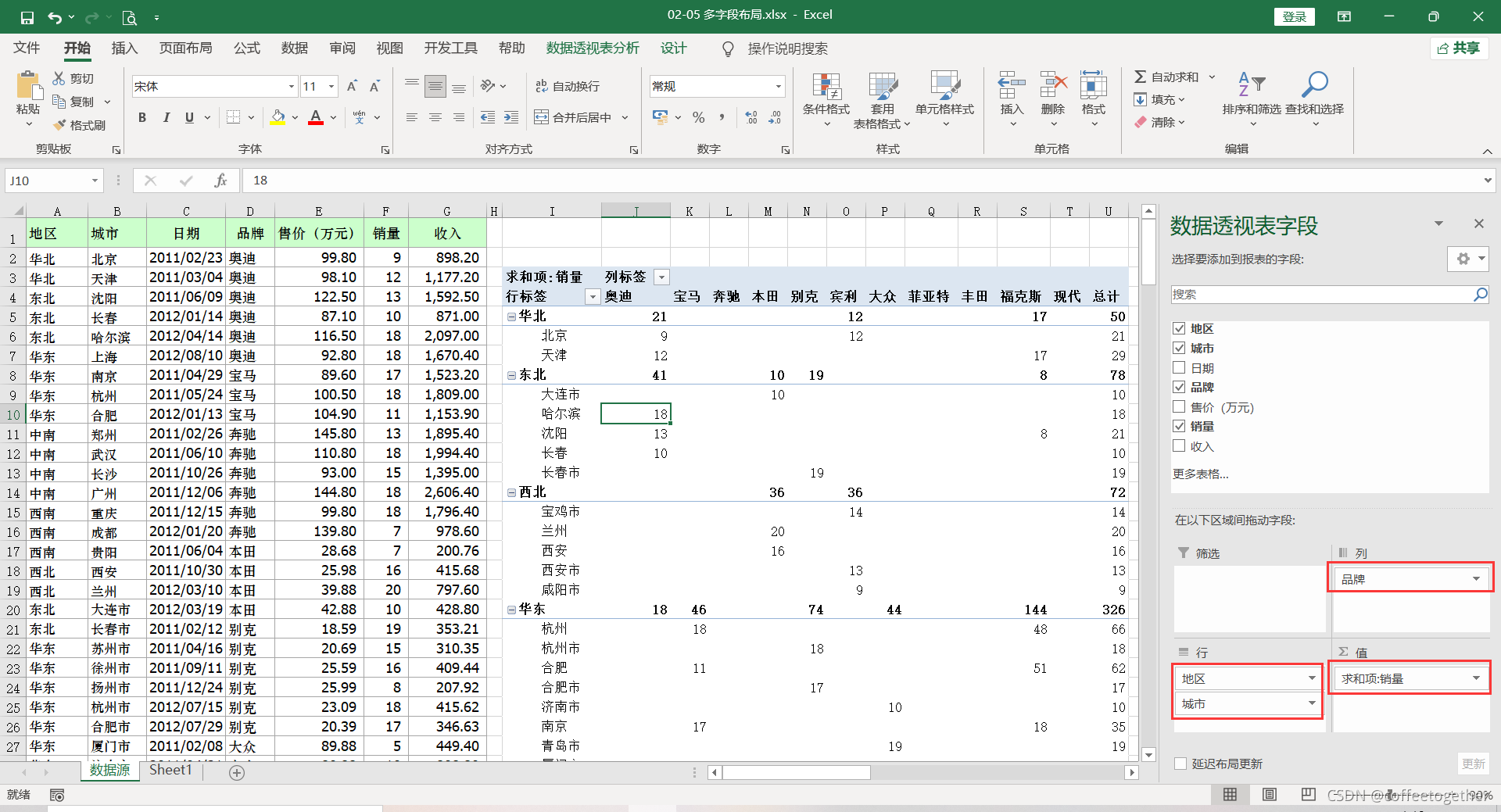Click the AutoSum (自动求和) icon
The width and height of the screenshot is (1501, 812).
pyautogui.click(x=1141, y=77)
